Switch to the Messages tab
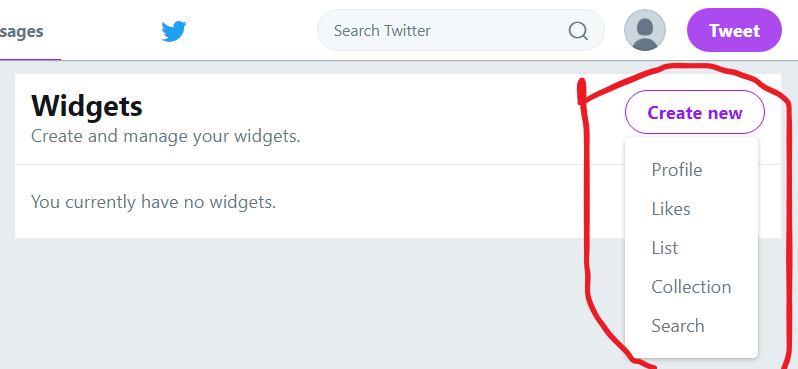798x369 pixels. point(22,32)
